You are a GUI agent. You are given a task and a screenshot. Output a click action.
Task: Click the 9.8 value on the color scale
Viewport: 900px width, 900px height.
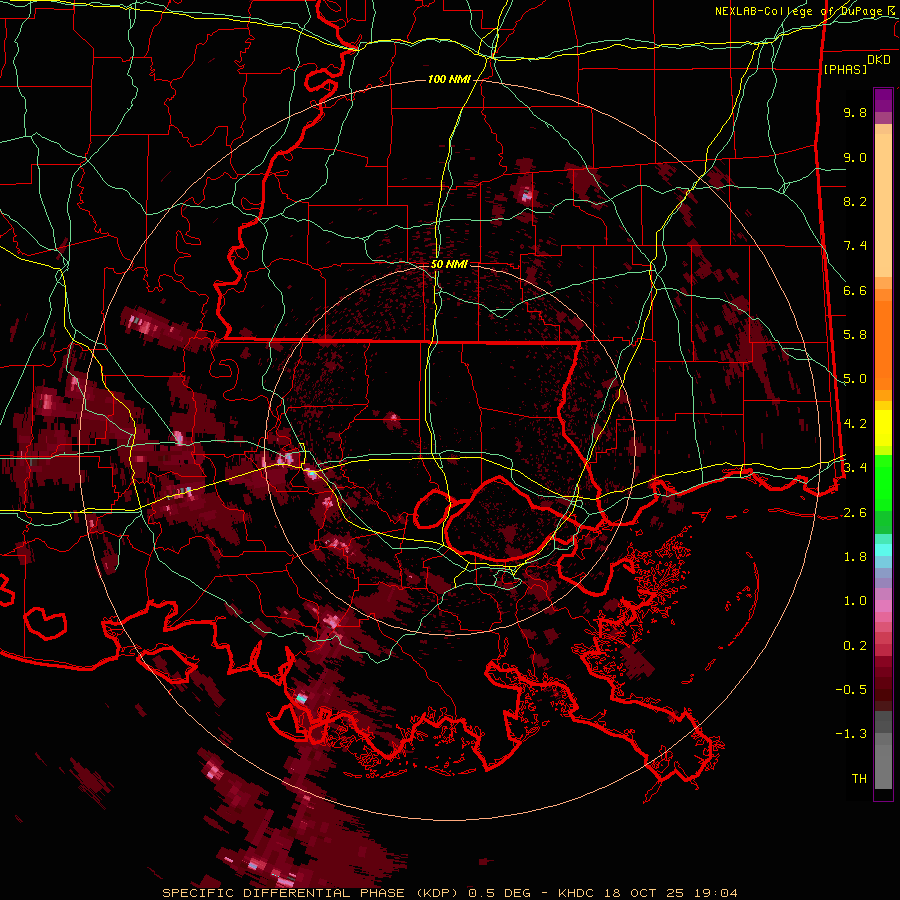pos(855,112)
